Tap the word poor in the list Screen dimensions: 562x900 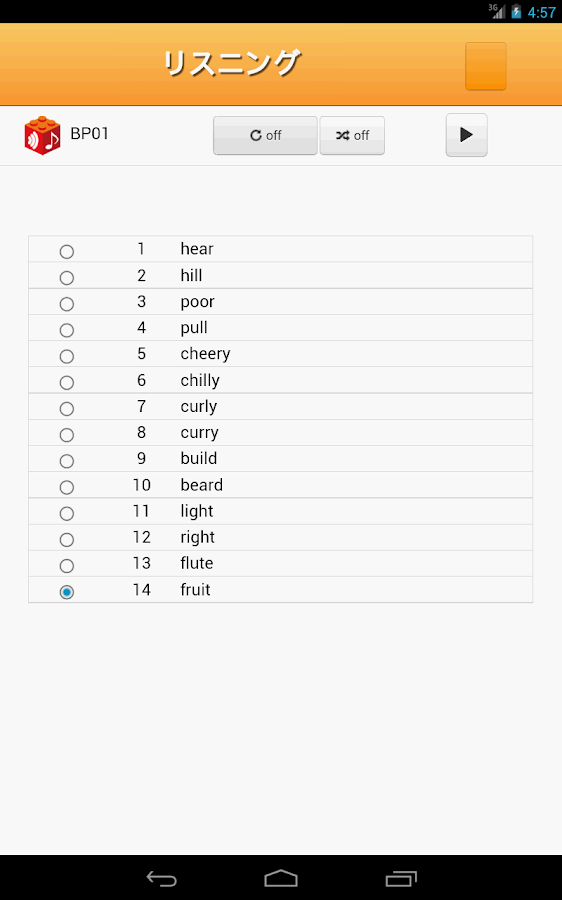click(x=197, y=302)
